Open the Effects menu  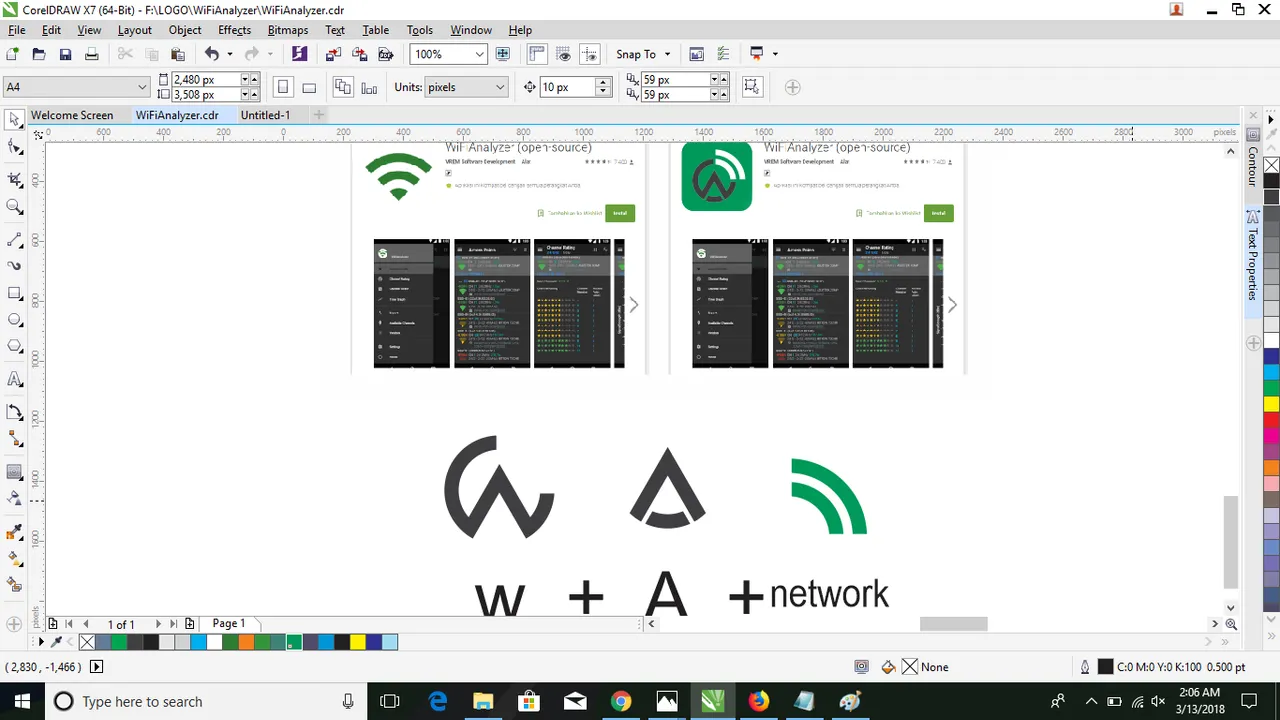pos(234,30)
